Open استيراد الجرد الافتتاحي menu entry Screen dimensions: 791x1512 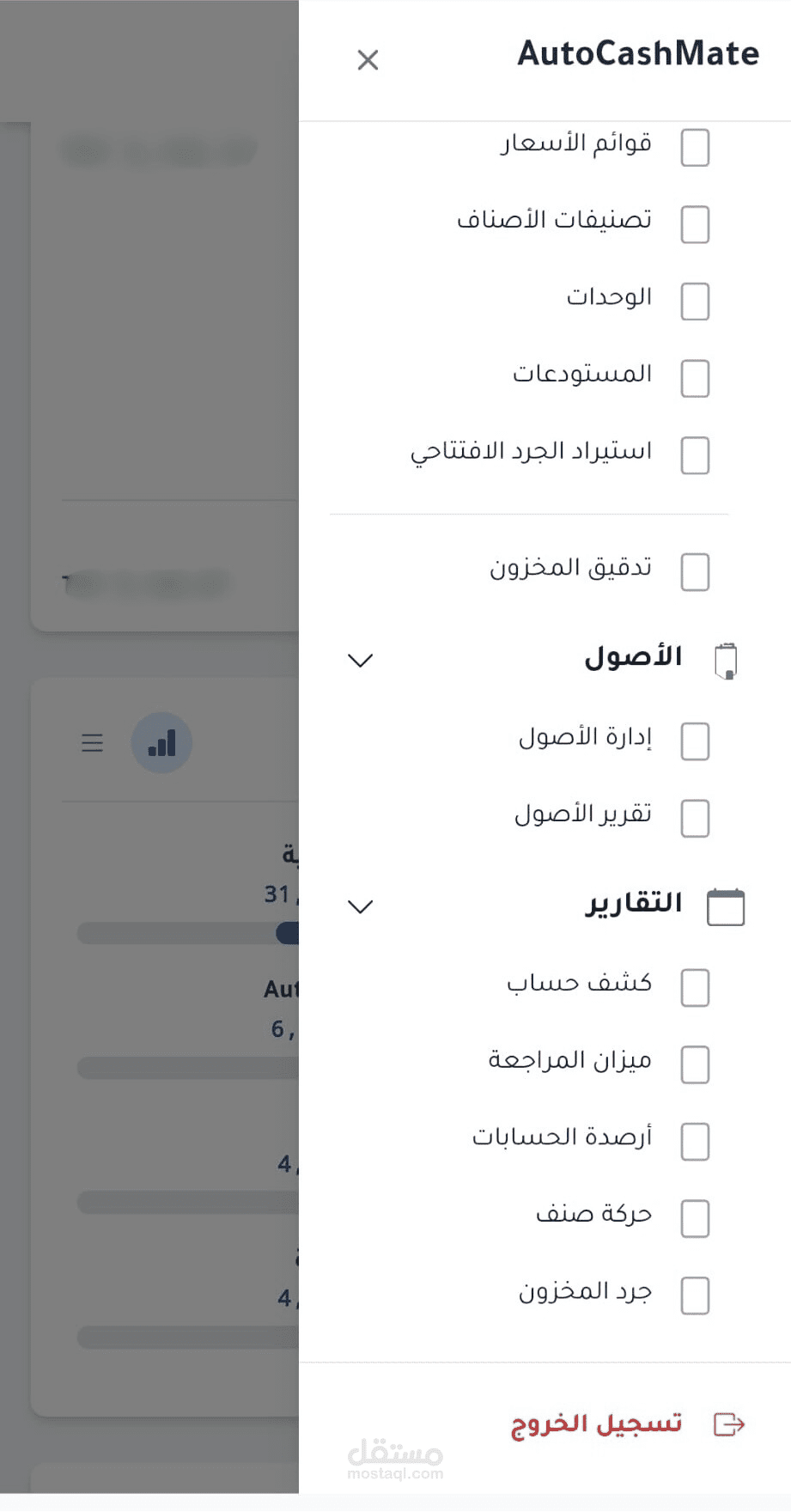[532, 452]
